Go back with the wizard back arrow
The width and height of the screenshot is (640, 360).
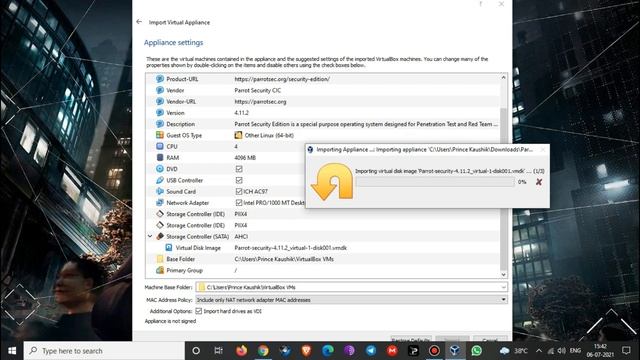coord(139,22)
